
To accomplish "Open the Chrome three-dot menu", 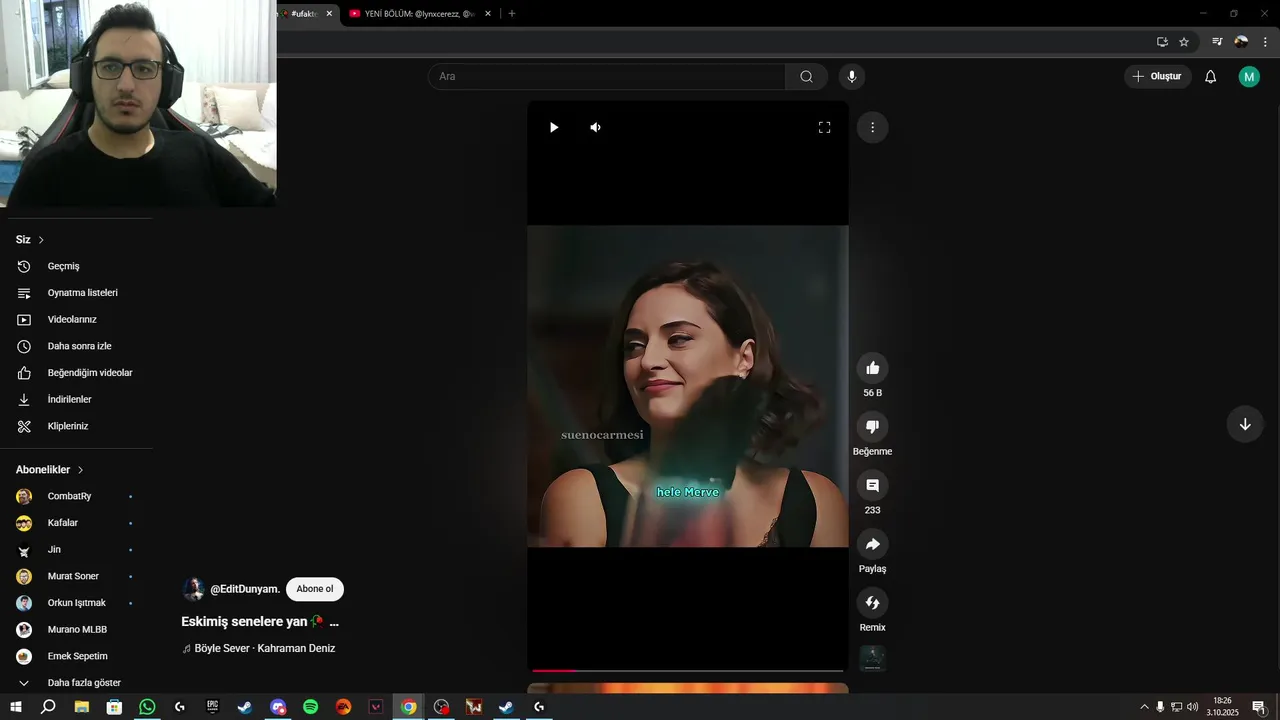I will 1265,42.
